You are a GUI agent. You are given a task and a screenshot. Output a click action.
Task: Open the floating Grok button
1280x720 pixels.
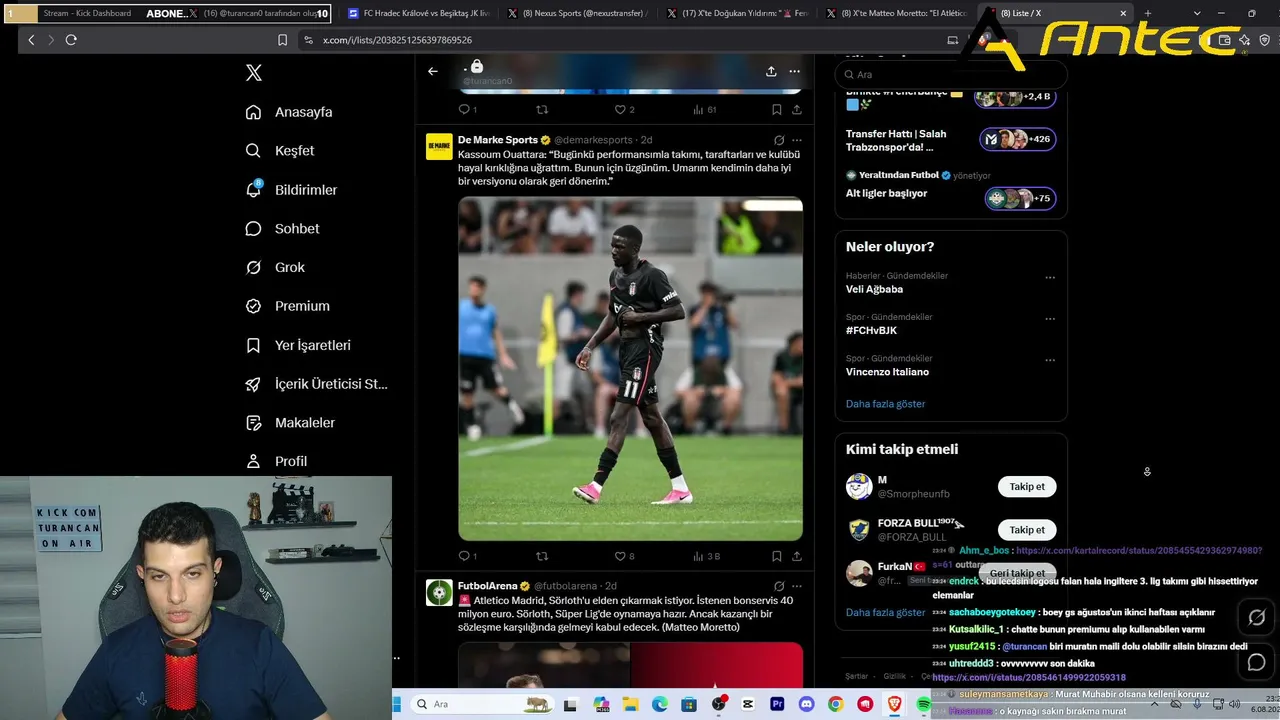click(1257, 618)
